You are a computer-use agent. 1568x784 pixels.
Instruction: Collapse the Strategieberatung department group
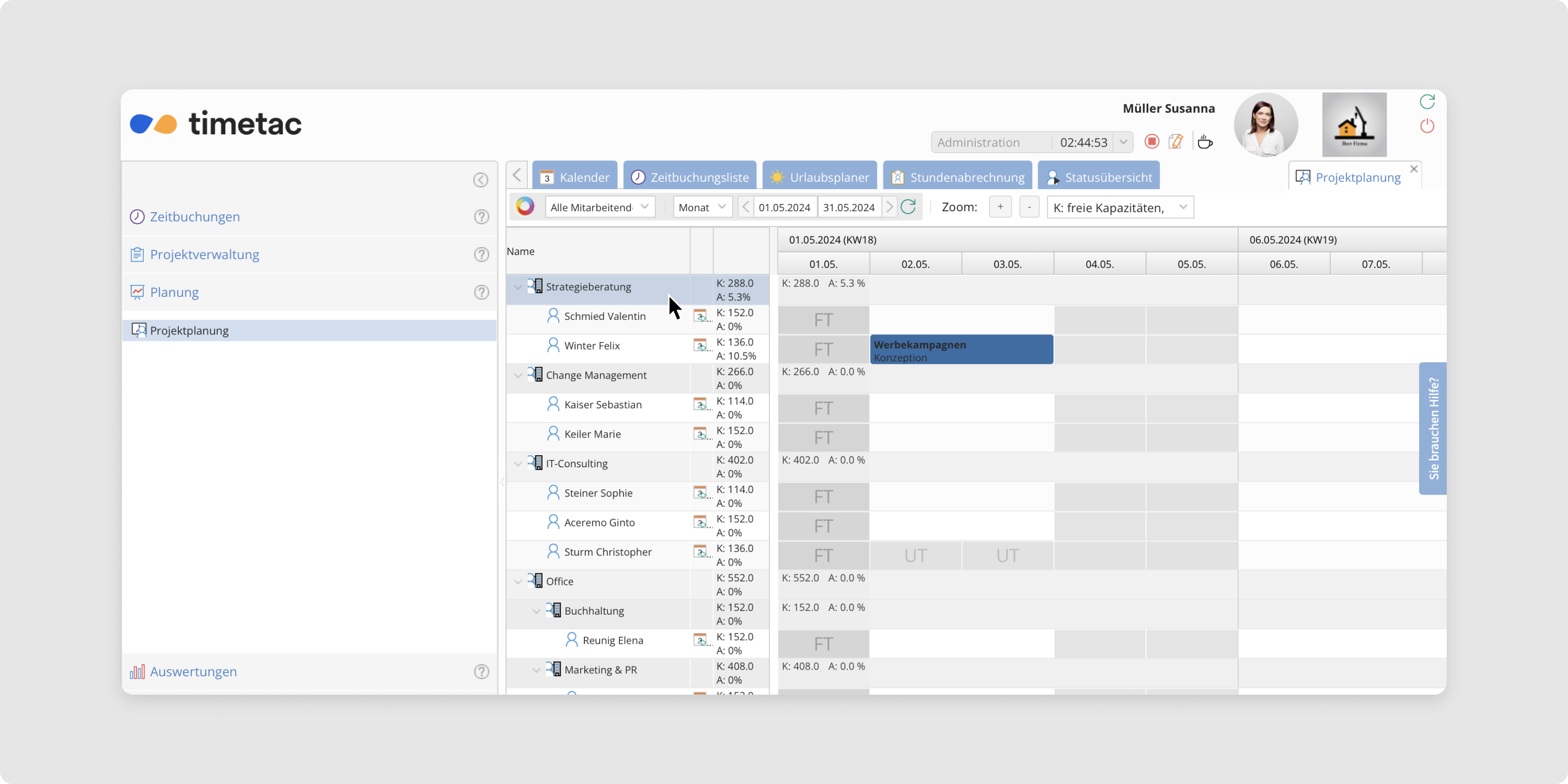518,287
